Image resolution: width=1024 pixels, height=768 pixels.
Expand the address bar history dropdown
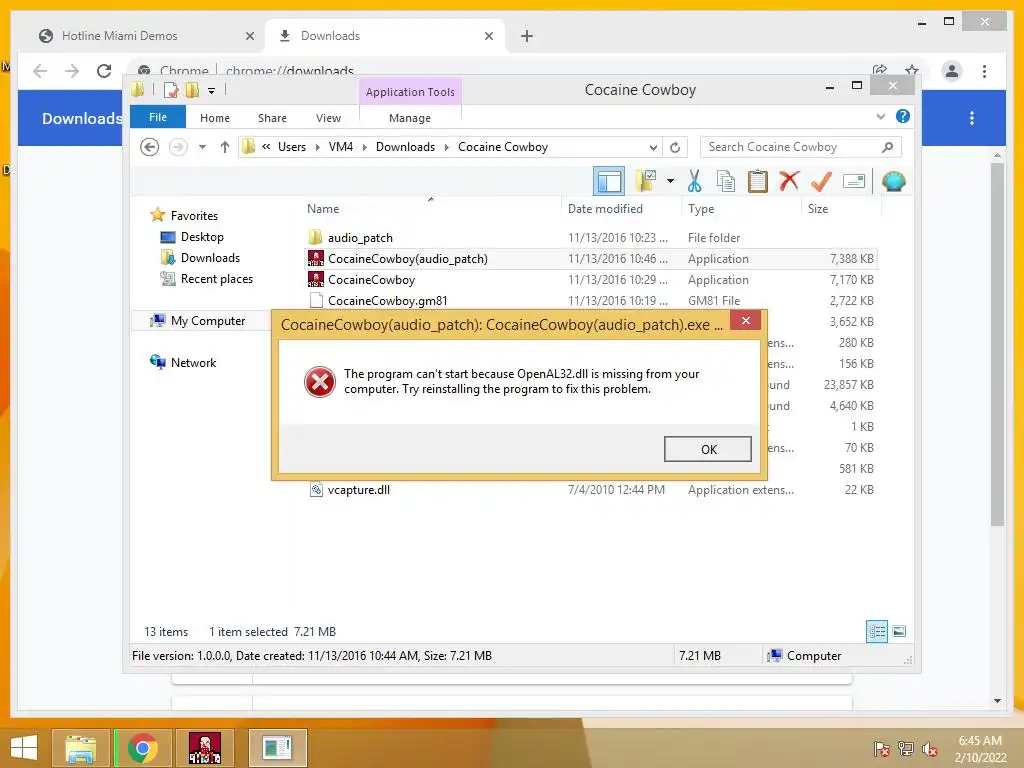pos(652,147)
